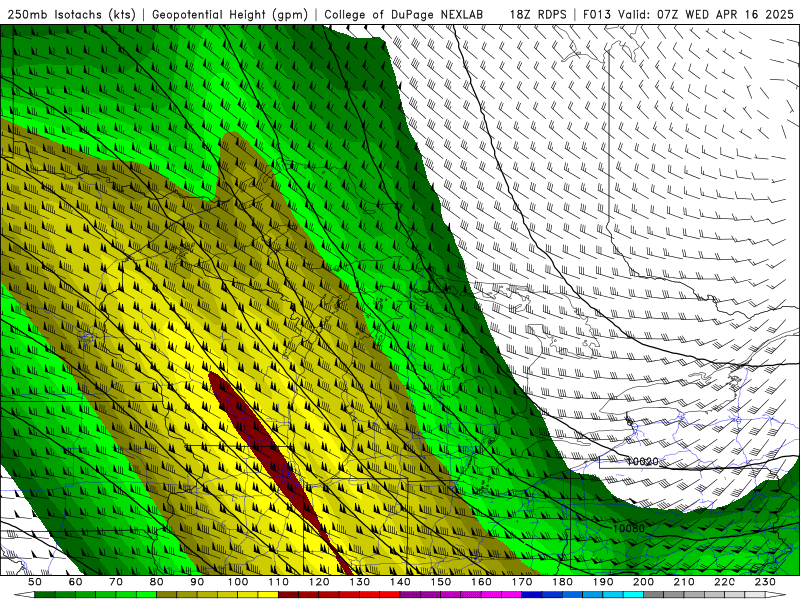
Task: Click the '220' color bar label
Action: point(725,582)
